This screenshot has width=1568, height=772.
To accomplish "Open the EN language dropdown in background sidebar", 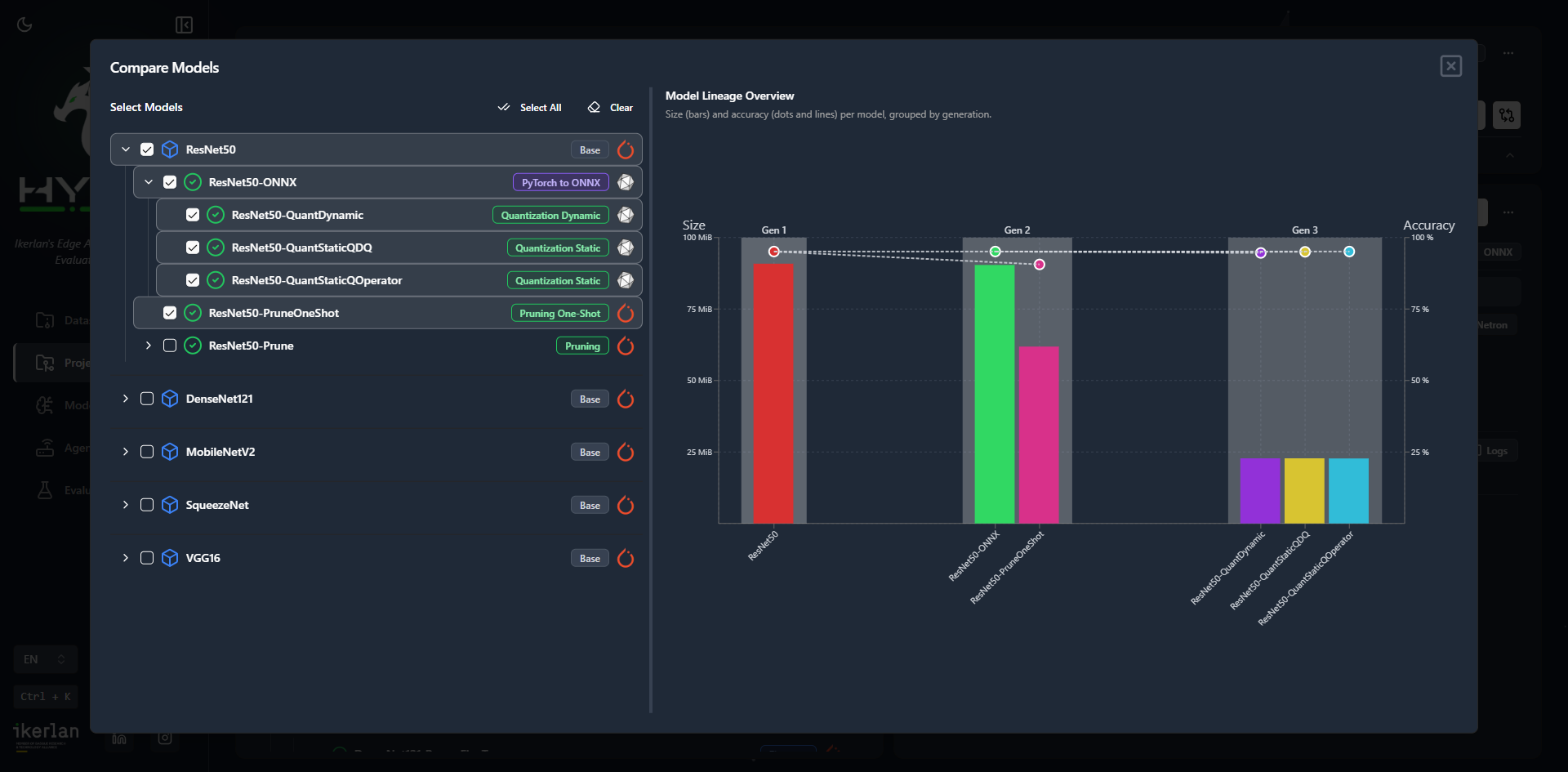I will [45, 659].
